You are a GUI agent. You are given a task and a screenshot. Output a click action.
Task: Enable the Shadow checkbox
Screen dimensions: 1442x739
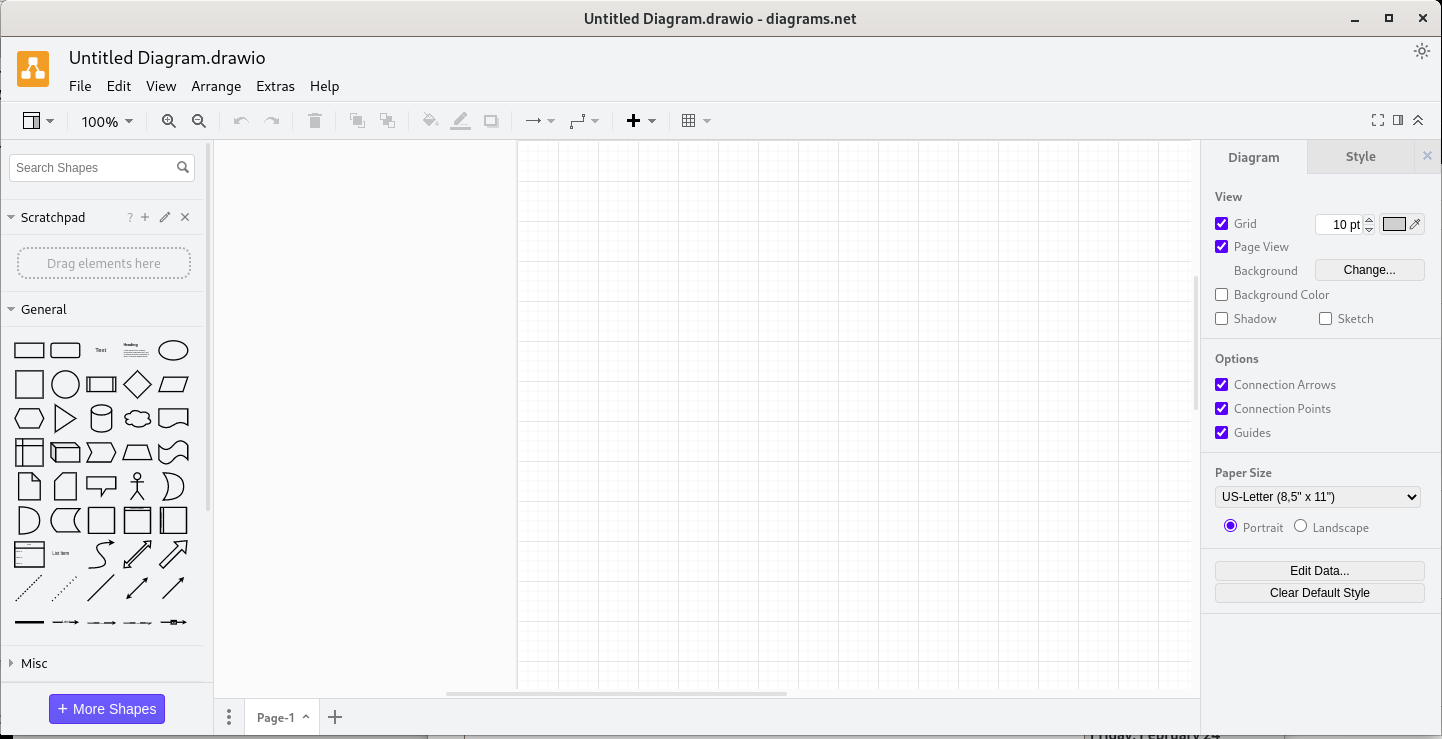tap(1221, 319)
